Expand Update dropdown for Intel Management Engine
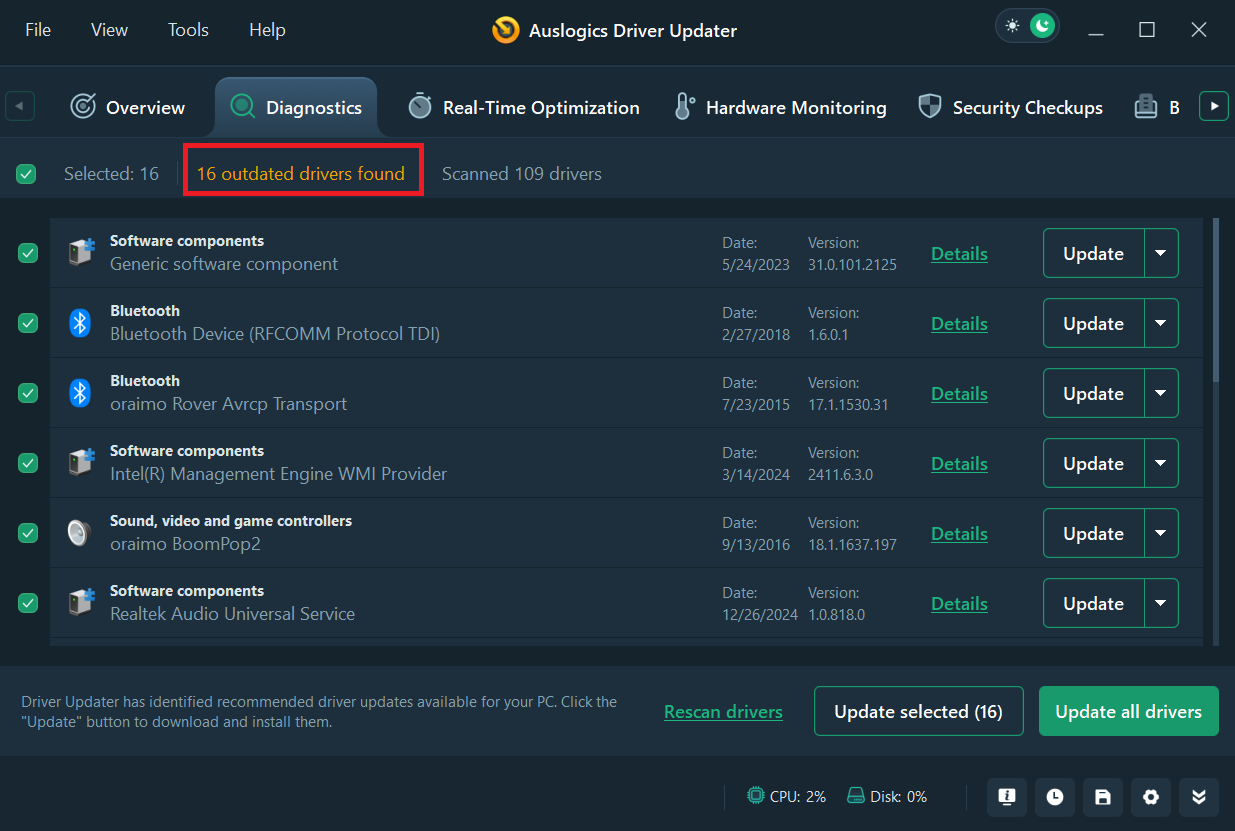The height and width of the screenshot is (831, 1235). [x=1160, y=464]
